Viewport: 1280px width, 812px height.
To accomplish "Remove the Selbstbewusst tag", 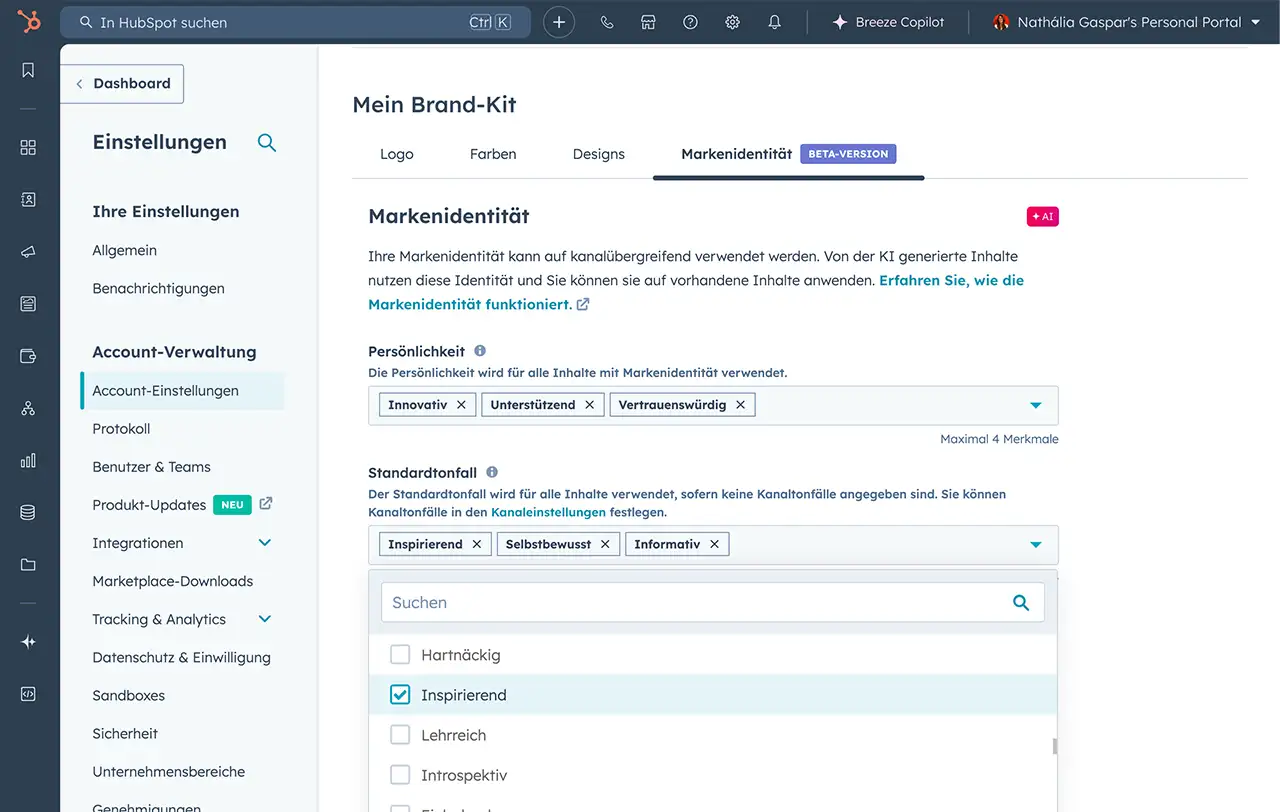I will [x=605, y=544].
